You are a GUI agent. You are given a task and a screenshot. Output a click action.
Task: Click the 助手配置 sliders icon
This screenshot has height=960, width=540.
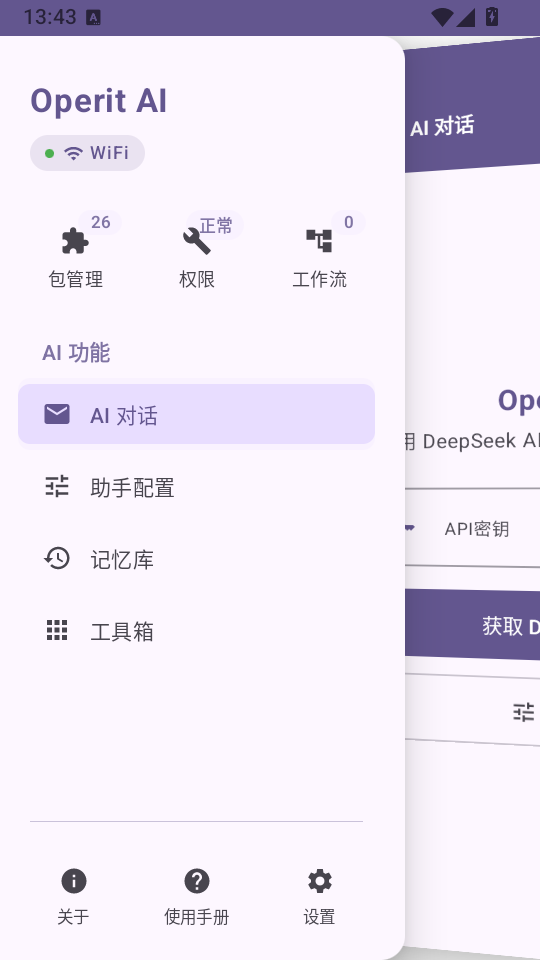pos(57,486)
